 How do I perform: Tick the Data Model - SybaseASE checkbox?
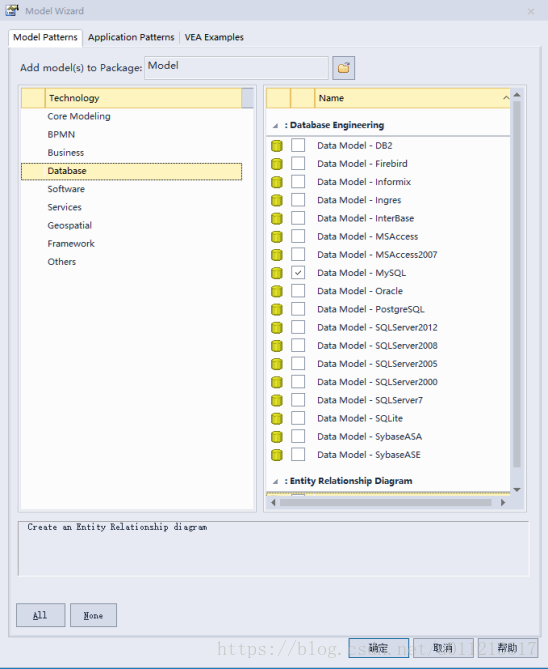pos(298,454)
